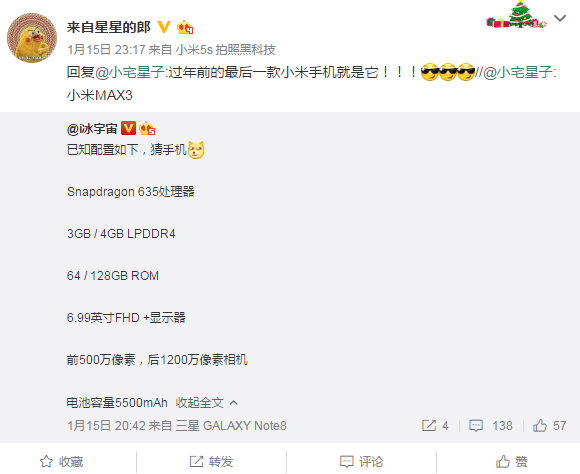Screen dimensions: 580x474
Task: Like this post with the 赞 button
Action: (512, 461)
